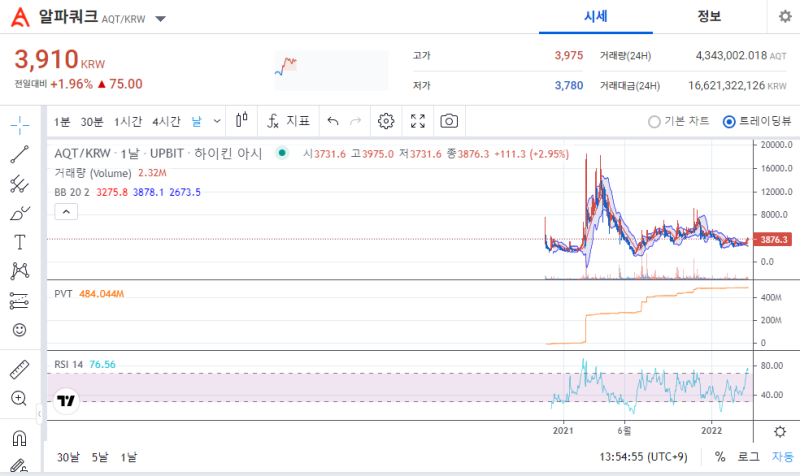Open page settings gear at top right
The width and height of the screenshot is (800, 476).
click(x=785, y=16)
